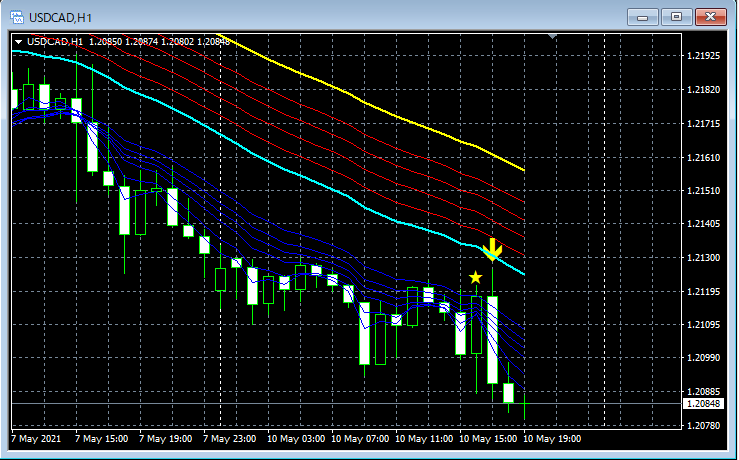Click the price scale value 1.21820
The height and width of the screenshot is (460, 739).
coord(704,90)
